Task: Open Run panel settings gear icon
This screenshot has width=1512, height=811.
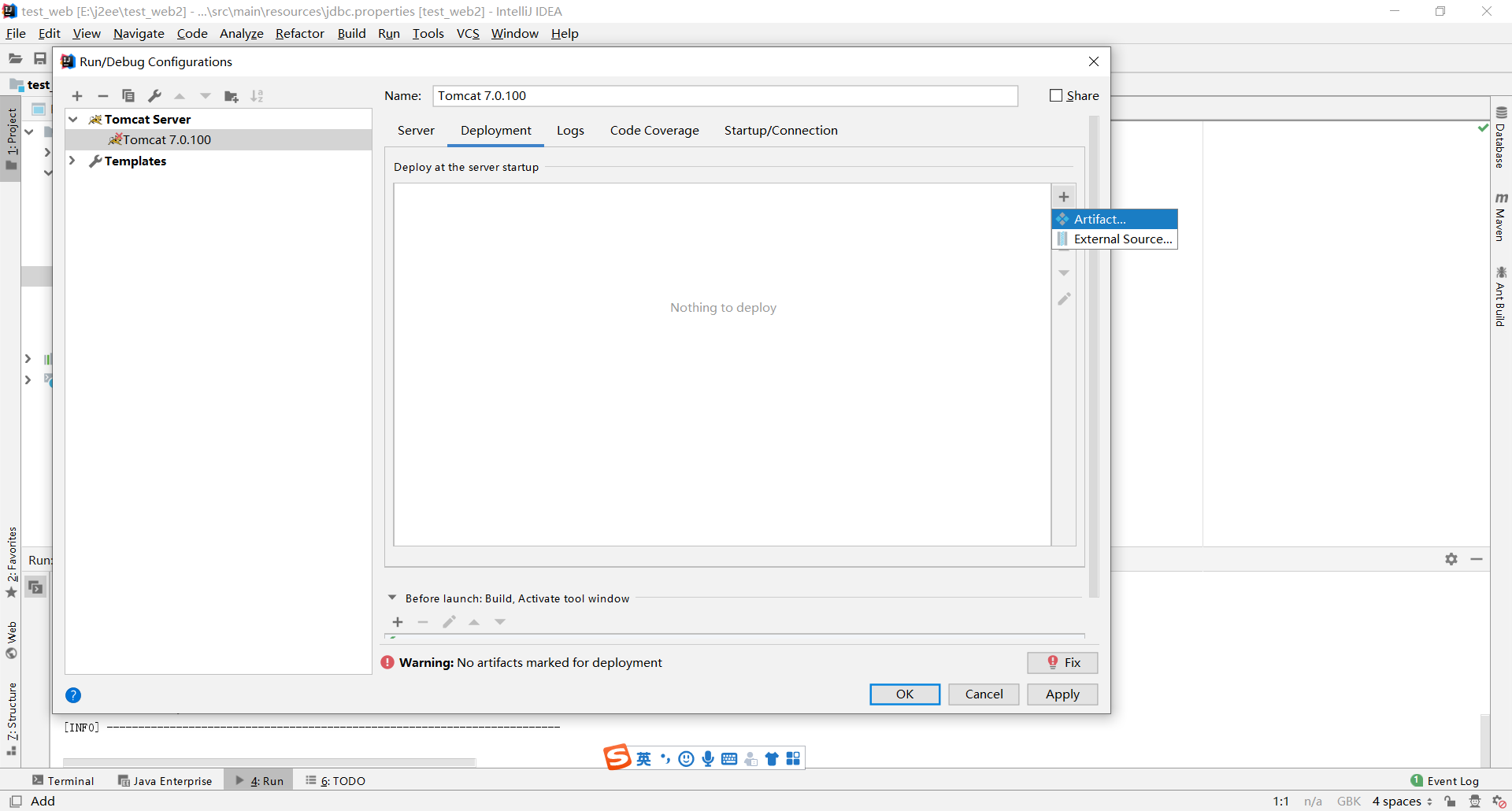Action: click(x=1451, y=559)
